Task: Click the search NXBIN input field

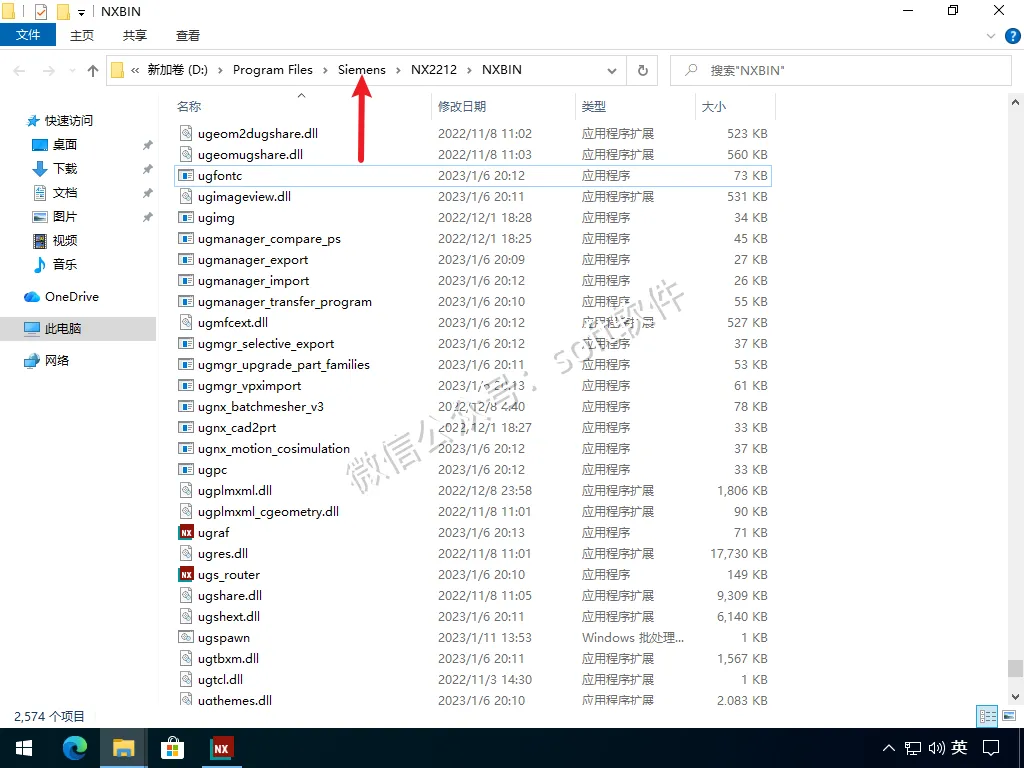Action: point(840,71)
